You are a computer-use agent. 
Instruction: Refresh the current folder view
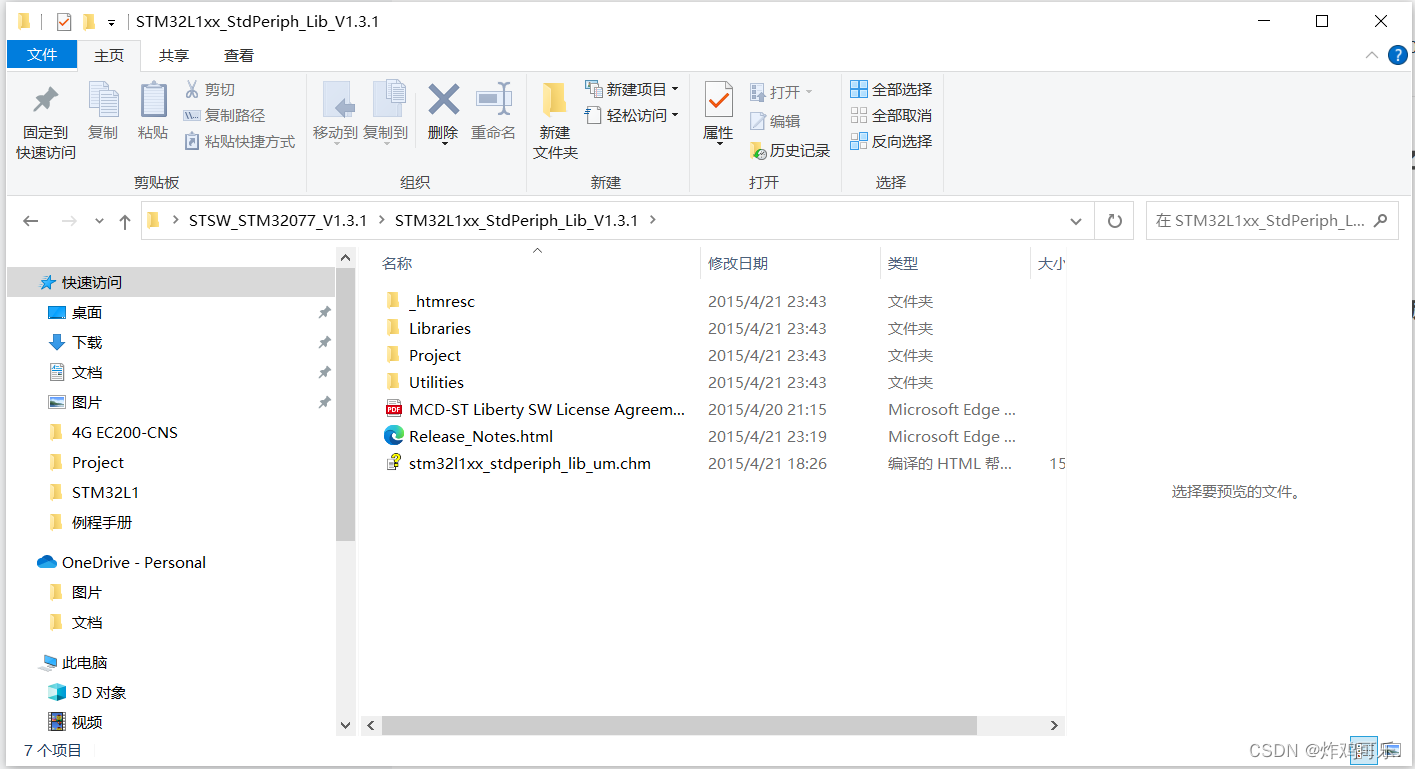click(1114, 221)
